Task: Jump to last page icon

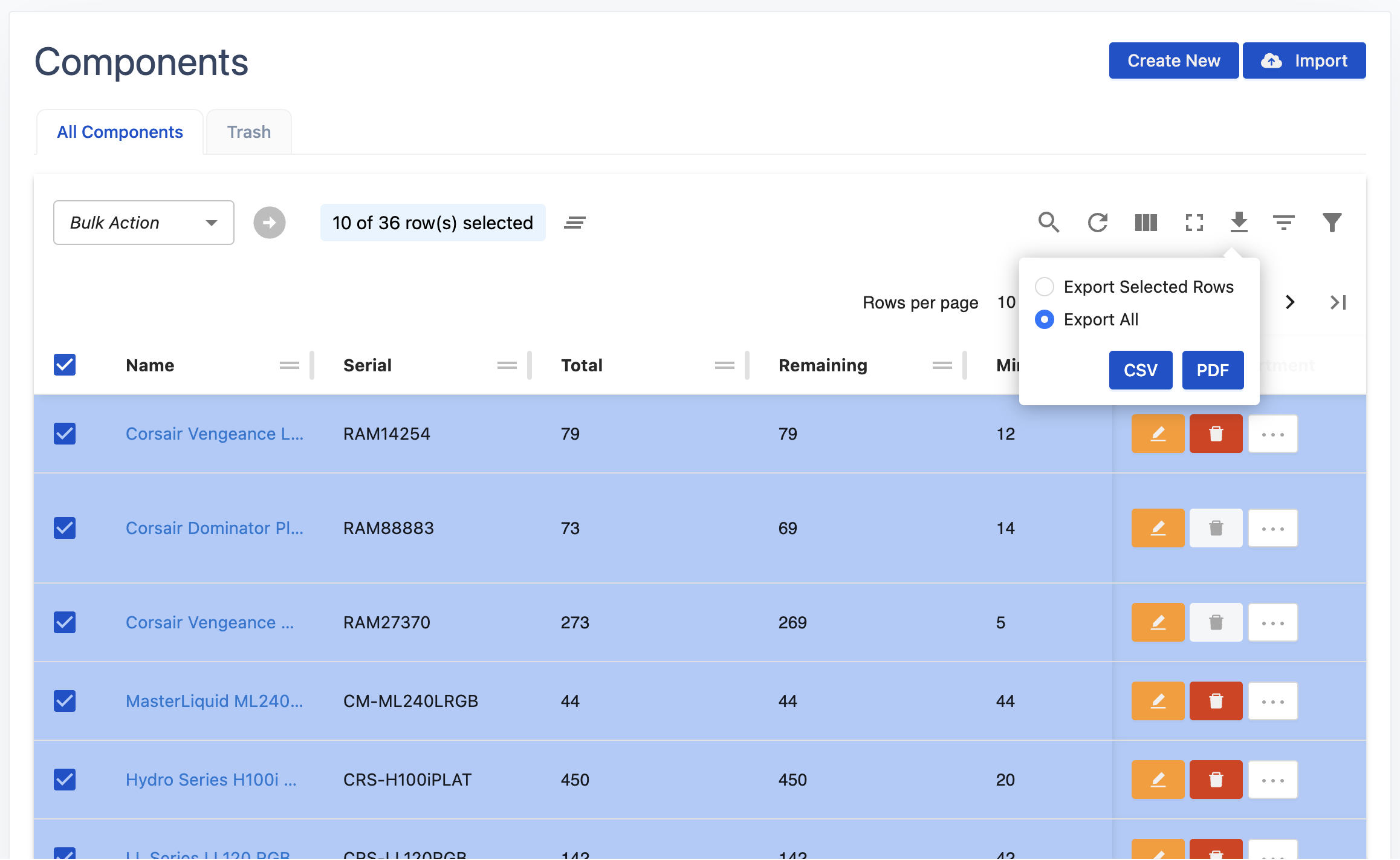Action: point(1338,302)
